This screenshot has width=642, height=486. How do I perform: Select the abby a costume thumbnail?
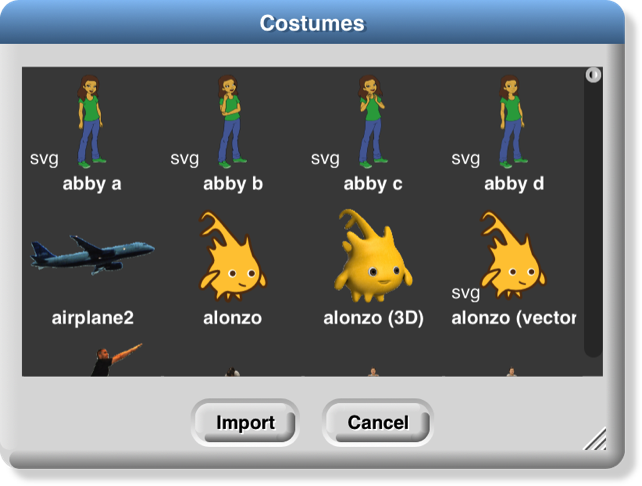pyautogui.click(x=92, y=122)
